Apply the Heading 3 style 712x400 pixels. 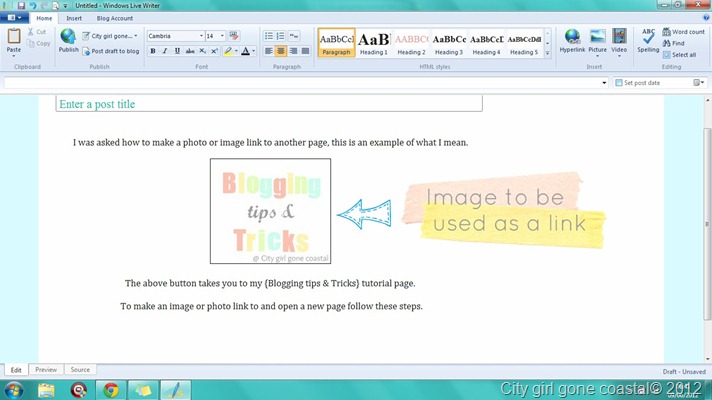pyautogui.click(x=449, y=43)
